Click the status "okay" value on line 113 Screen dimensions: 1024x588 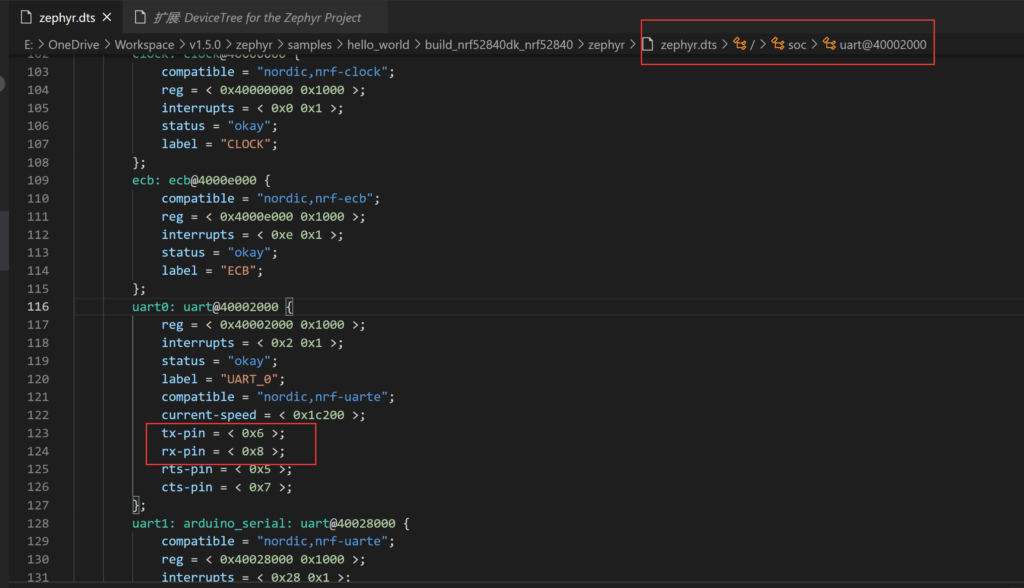tap(249, 253)
